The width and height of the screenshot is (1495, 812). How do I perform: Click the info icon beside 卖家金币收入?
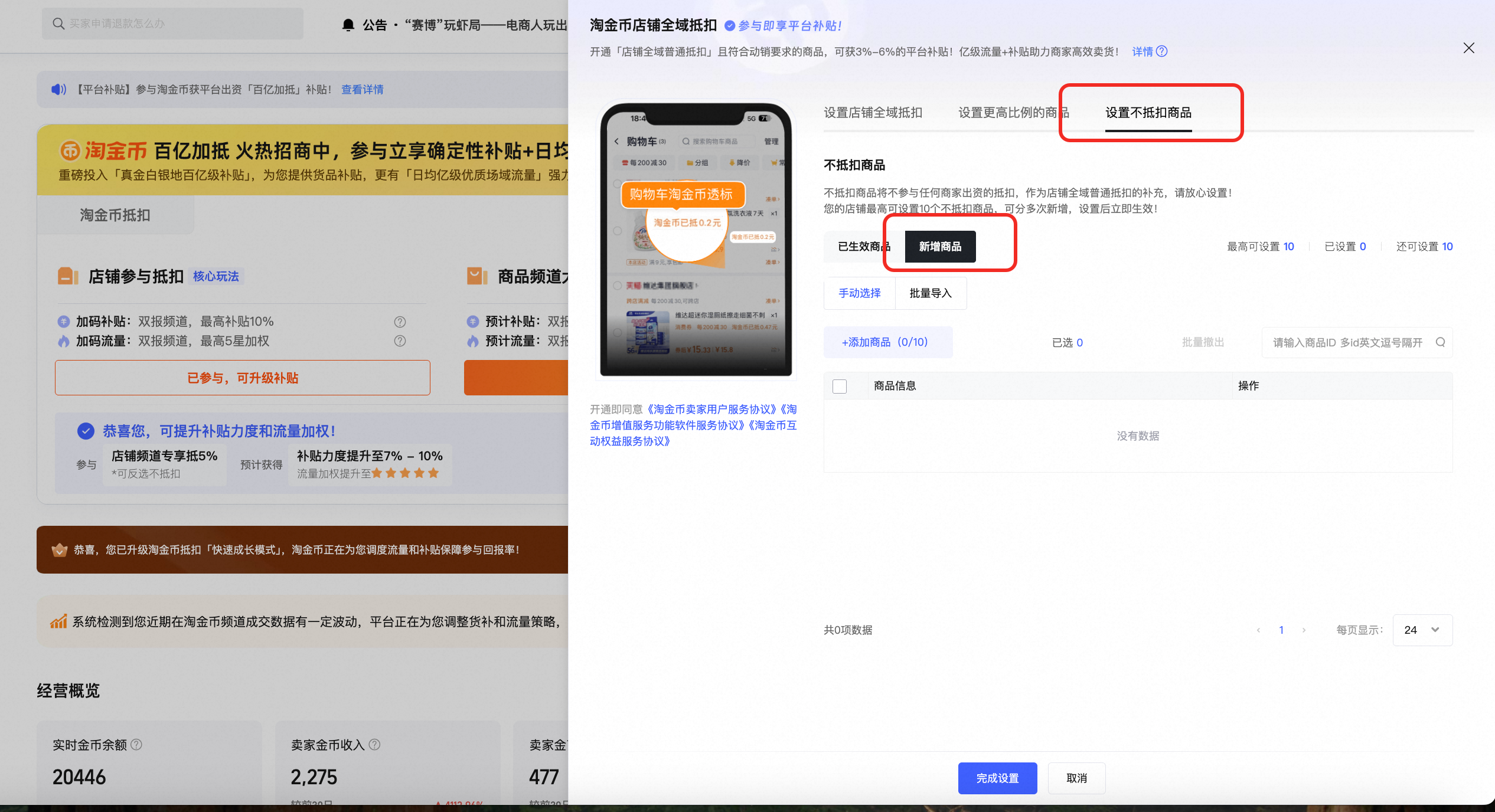click(x=374, y=745)
